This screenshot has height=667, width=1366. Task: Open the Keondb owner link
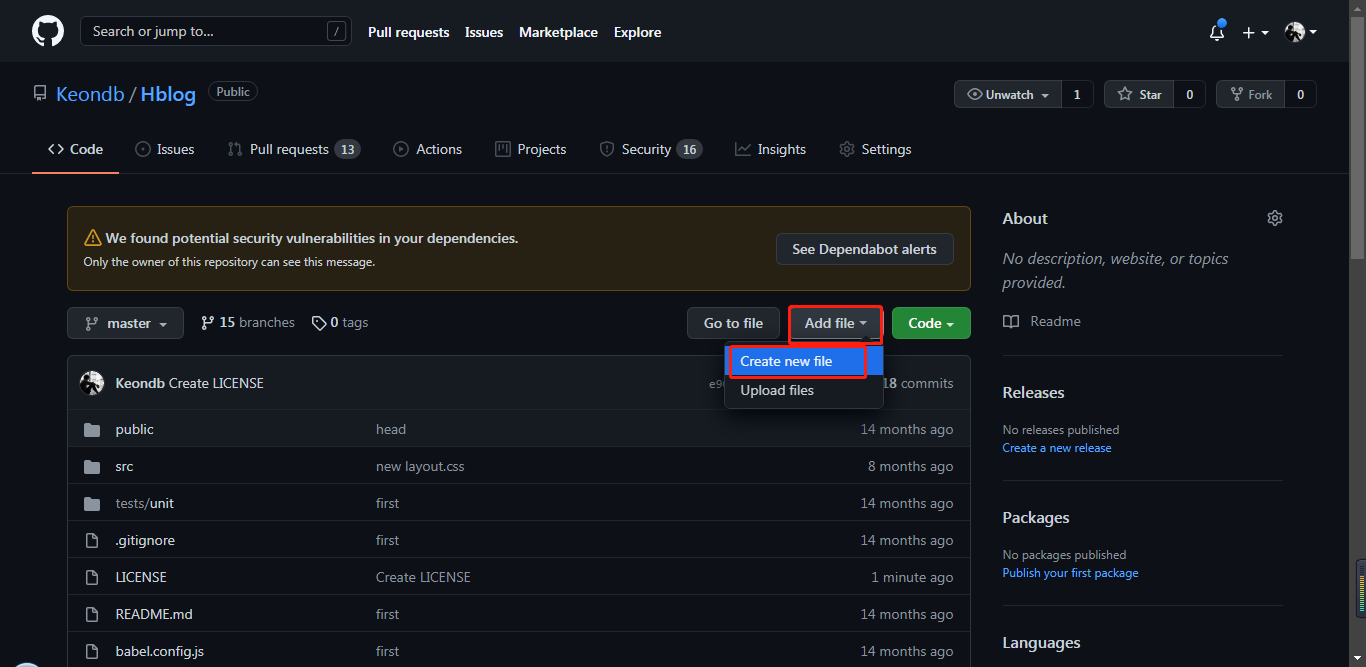(x=90, y=94)
